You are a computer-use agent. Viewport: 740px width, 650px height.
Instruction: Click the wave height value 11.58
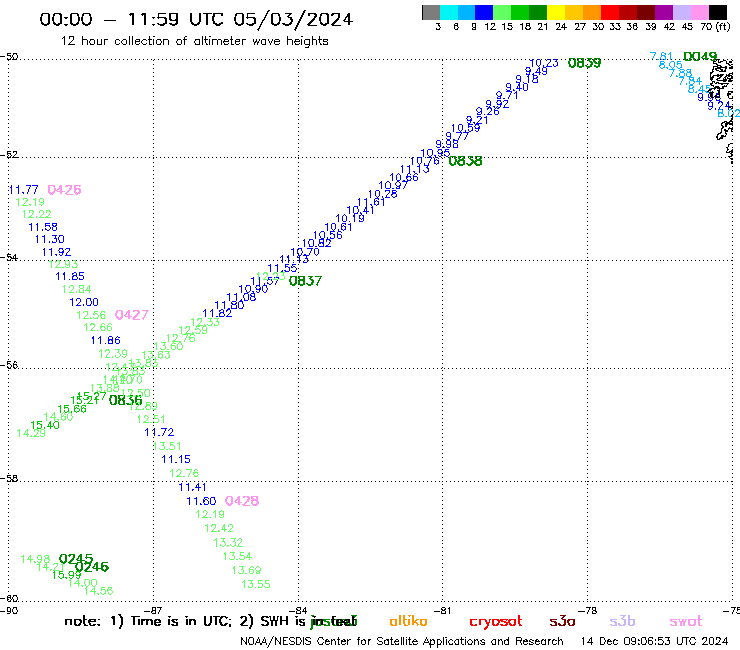[x=42, y=227]
